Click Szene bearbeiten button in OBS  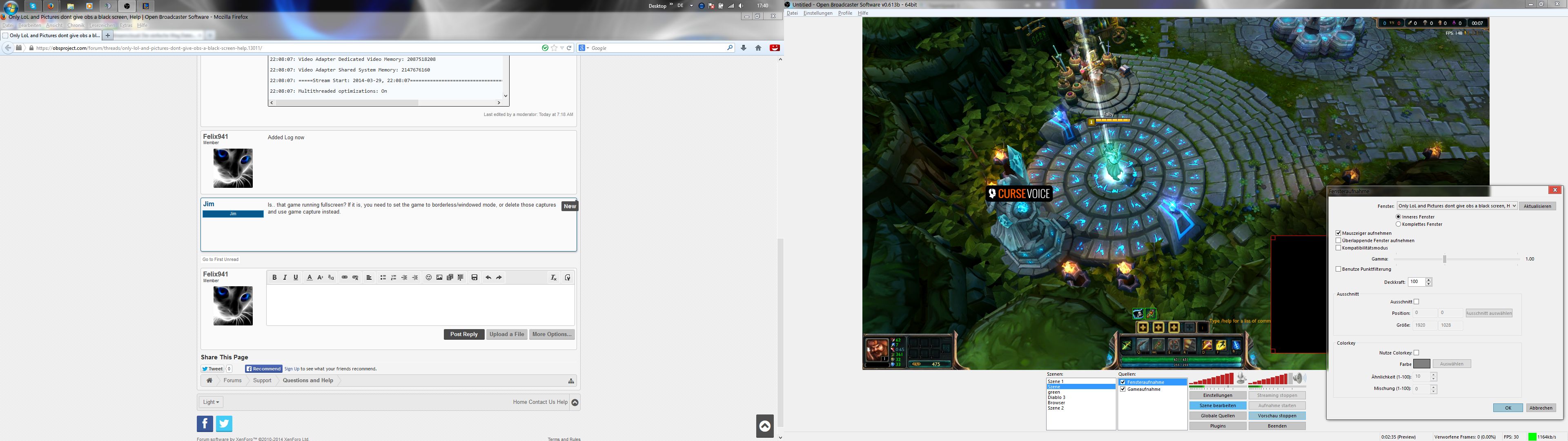1217,405
